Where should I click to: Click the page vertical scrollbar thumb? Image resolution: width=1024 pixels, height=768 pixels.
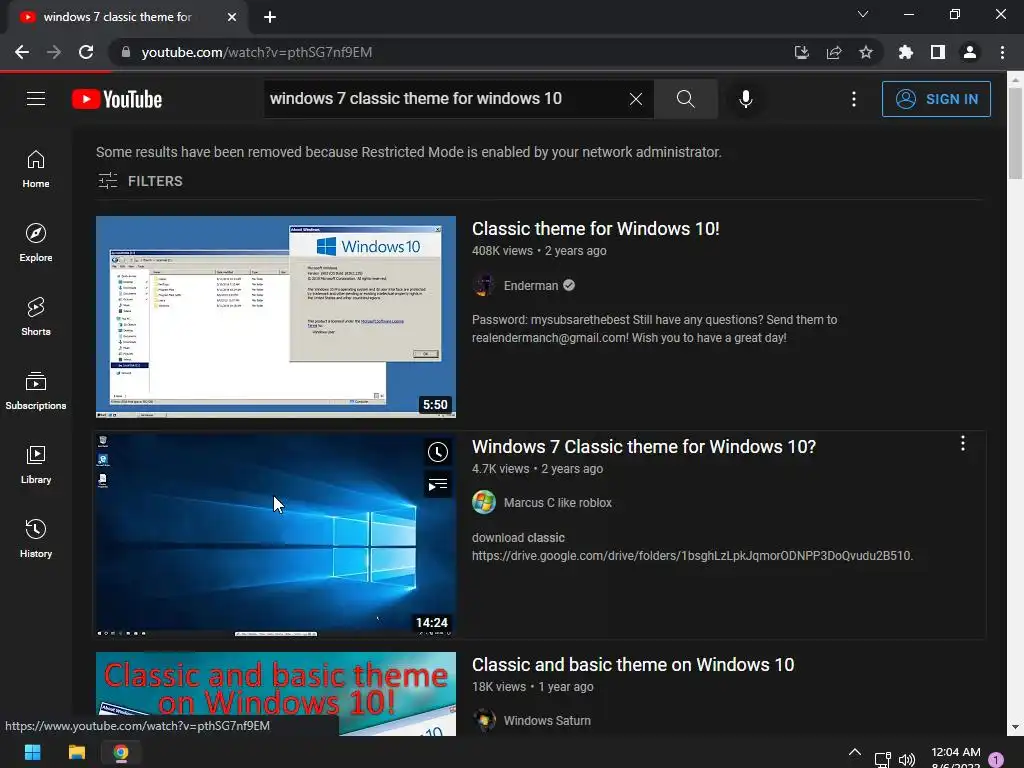pyautogui.click(x=1015, y=133)
